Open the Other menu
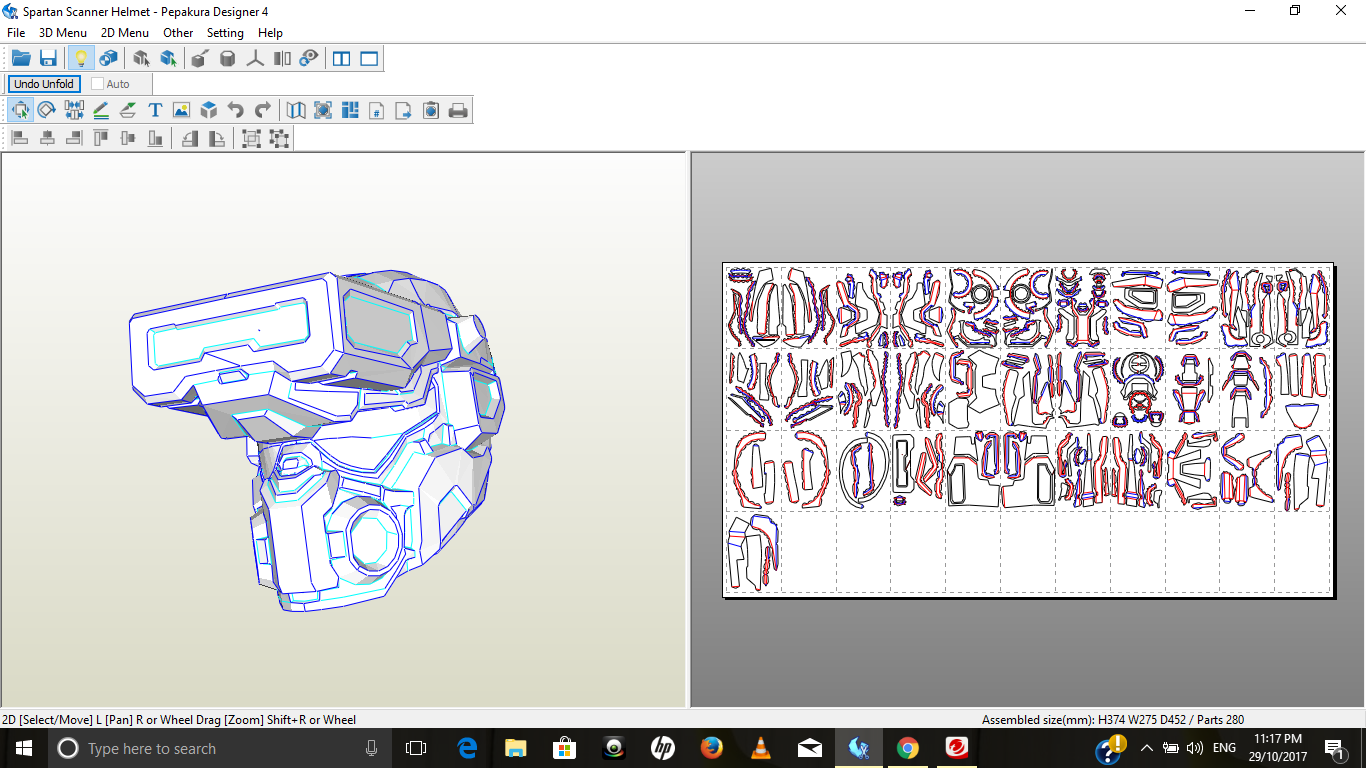The height and width of the screenshot is (768, 1366). pyautogui.click(x=178, y=33)
